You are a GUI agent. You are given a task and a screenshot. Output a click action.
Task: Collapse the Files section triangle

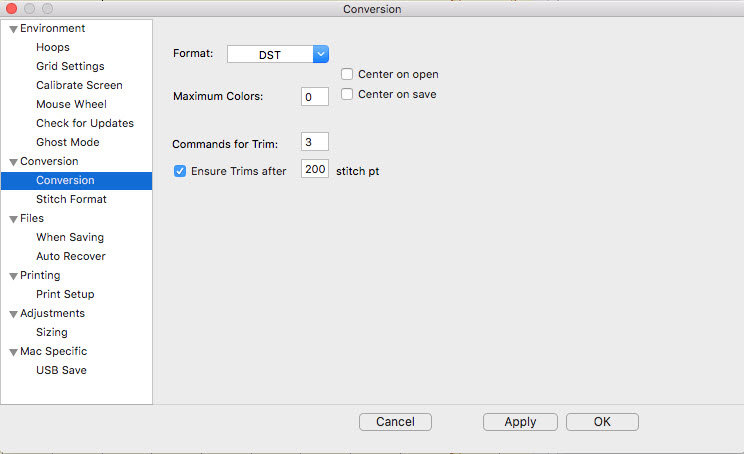(14, 219)
